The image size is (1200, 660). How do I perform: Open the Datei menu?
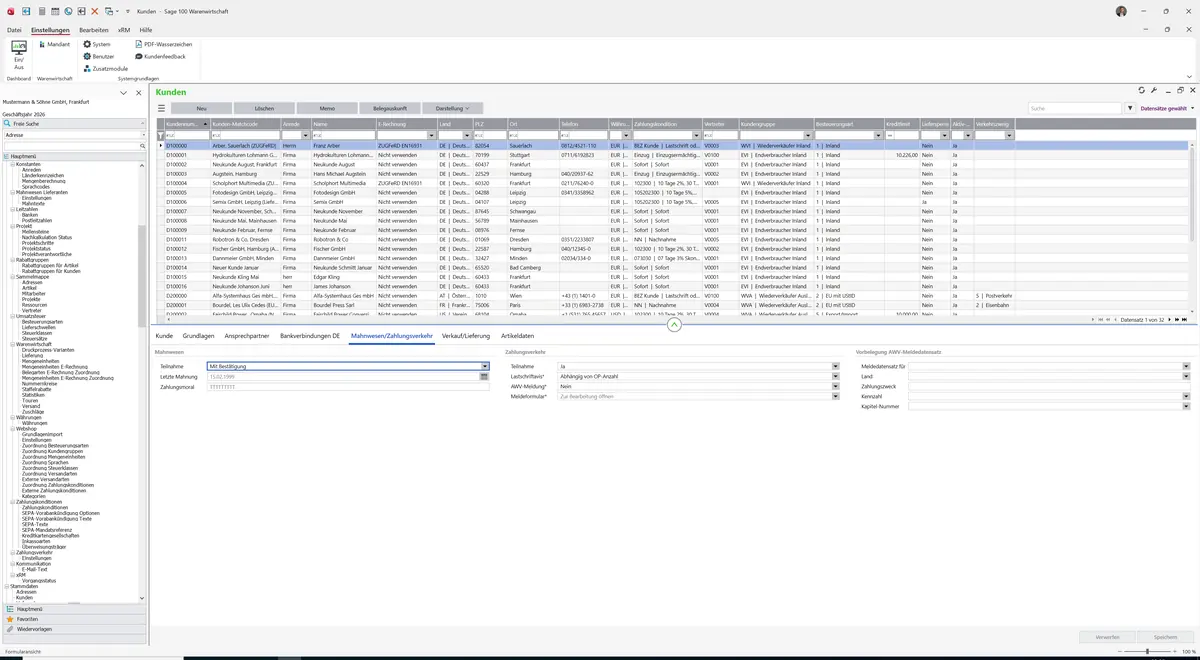[x=14, y=30]
